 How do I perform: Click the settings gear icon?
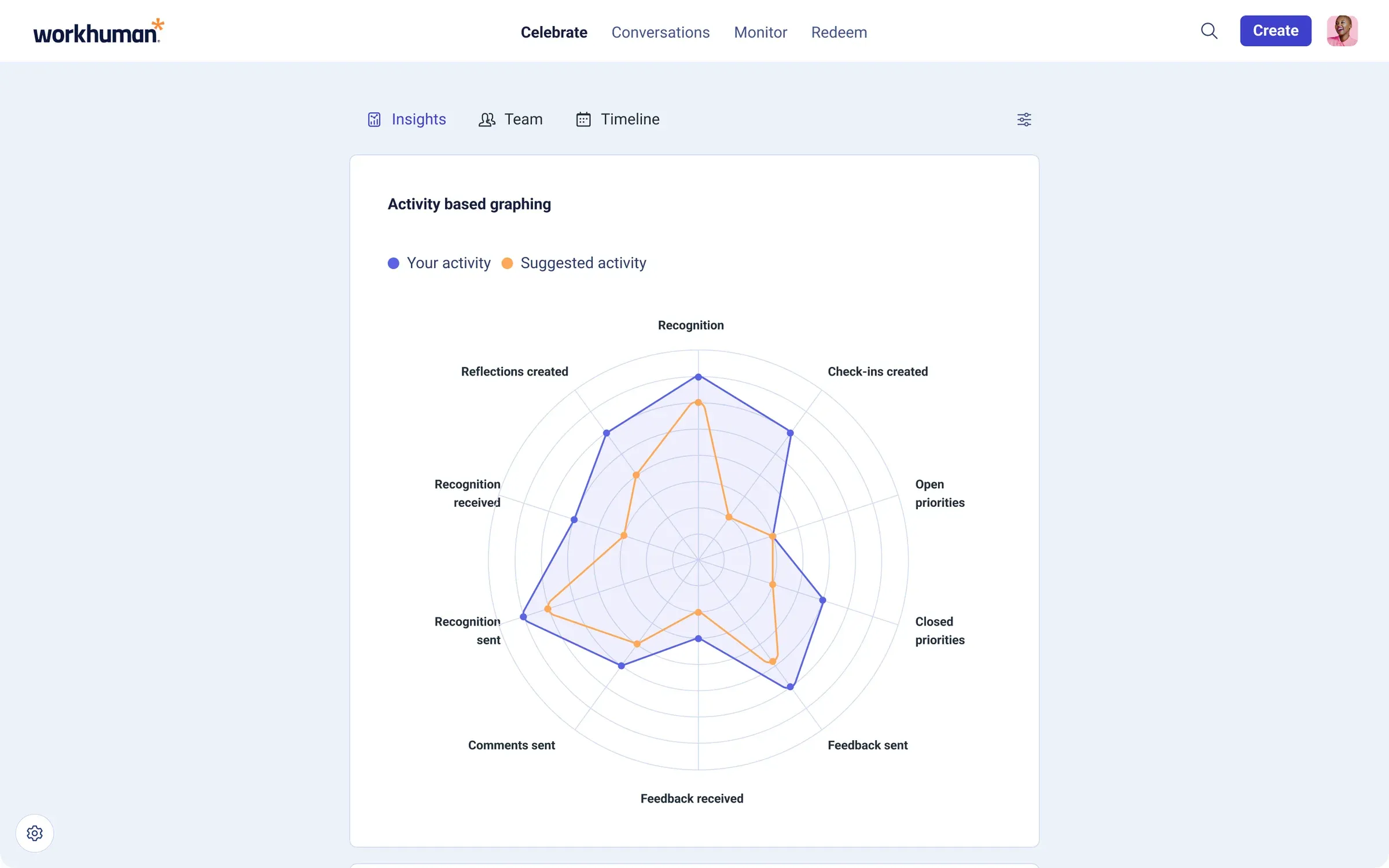click(x=35, y=833)
